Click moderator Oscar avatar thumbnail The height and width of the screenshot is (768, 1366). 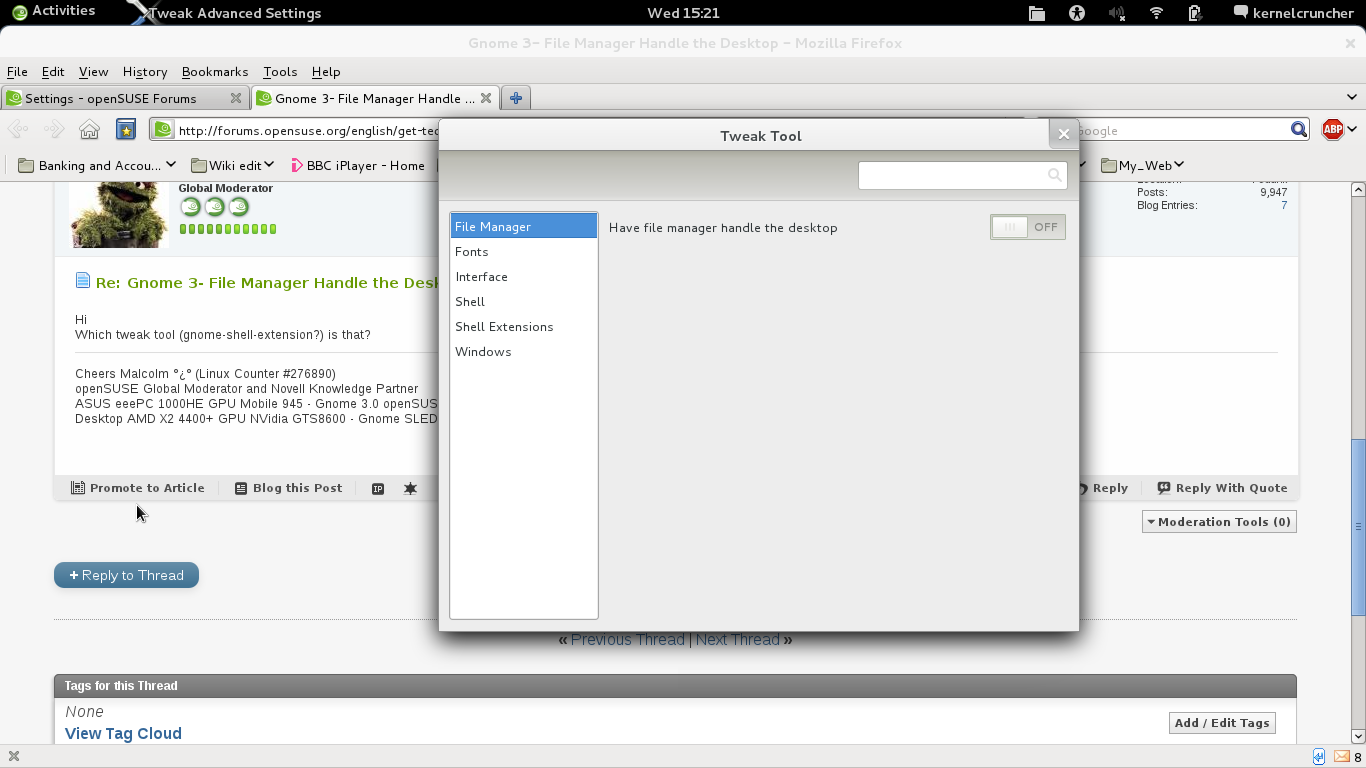(119, 214)
